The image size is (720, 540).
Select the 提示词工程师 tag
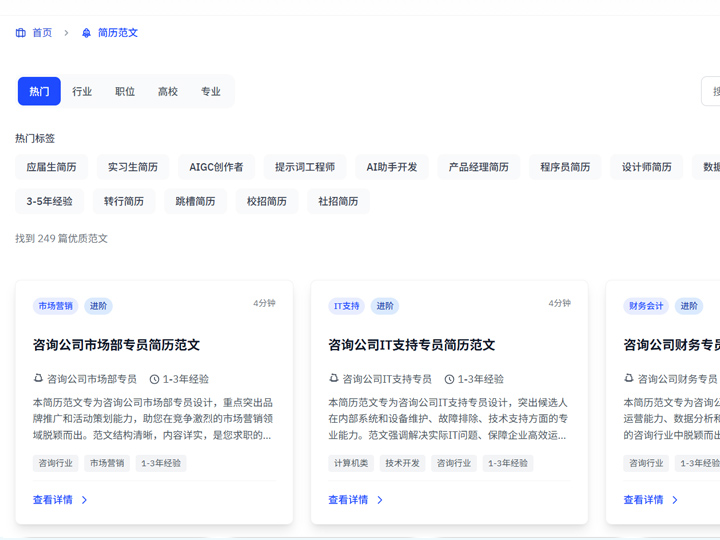[305, 167]
